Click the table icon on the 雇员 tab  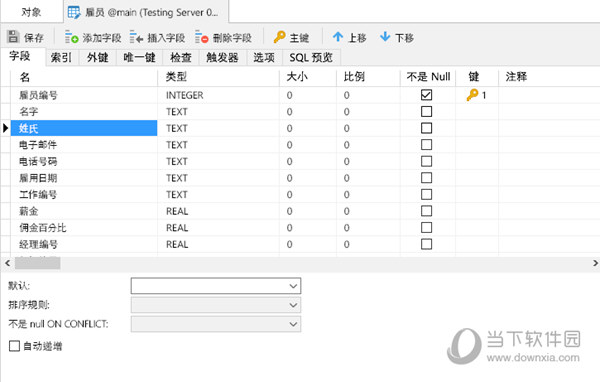(74, 13)
